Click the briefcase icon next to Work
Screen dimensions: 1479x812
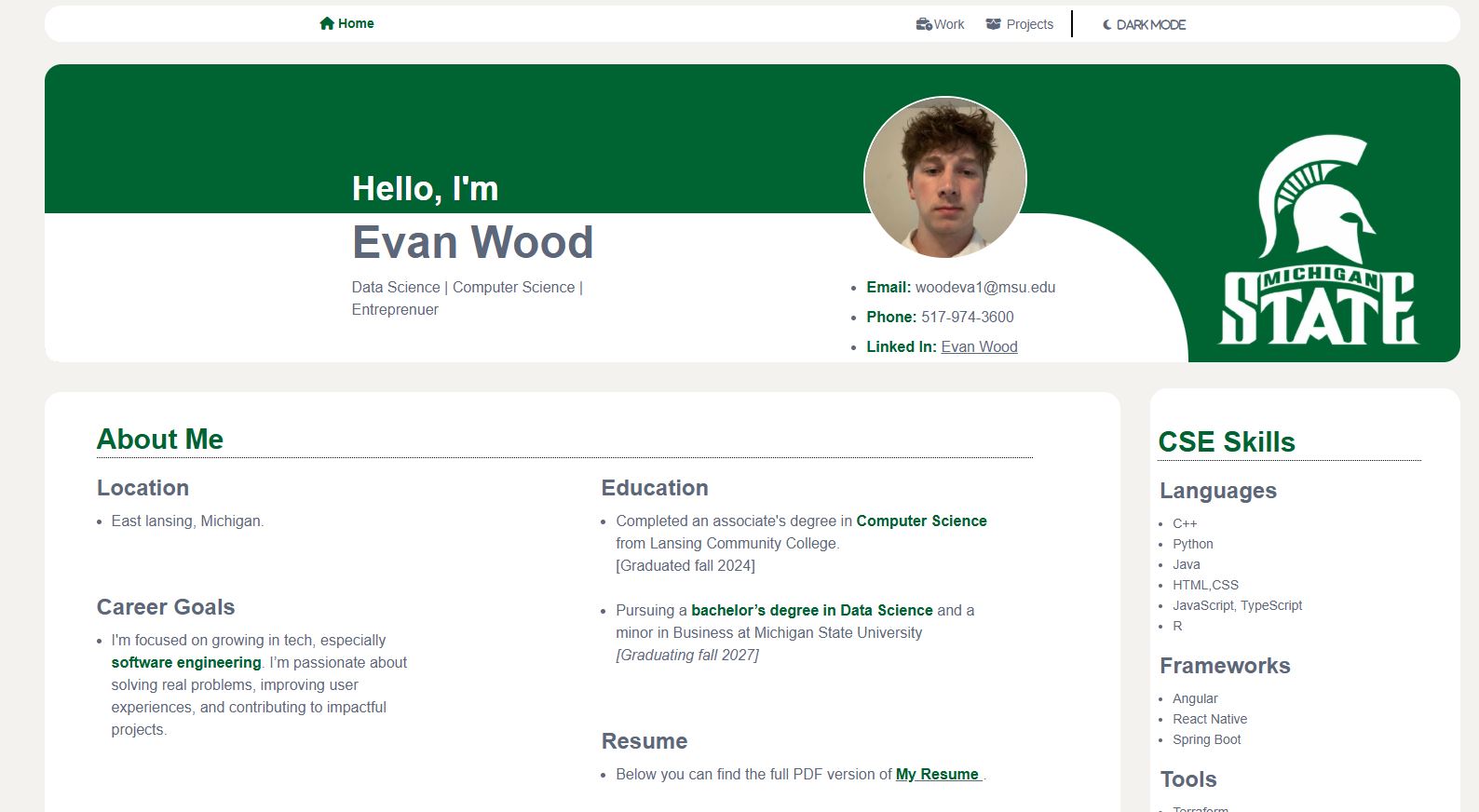click(923, 24)
